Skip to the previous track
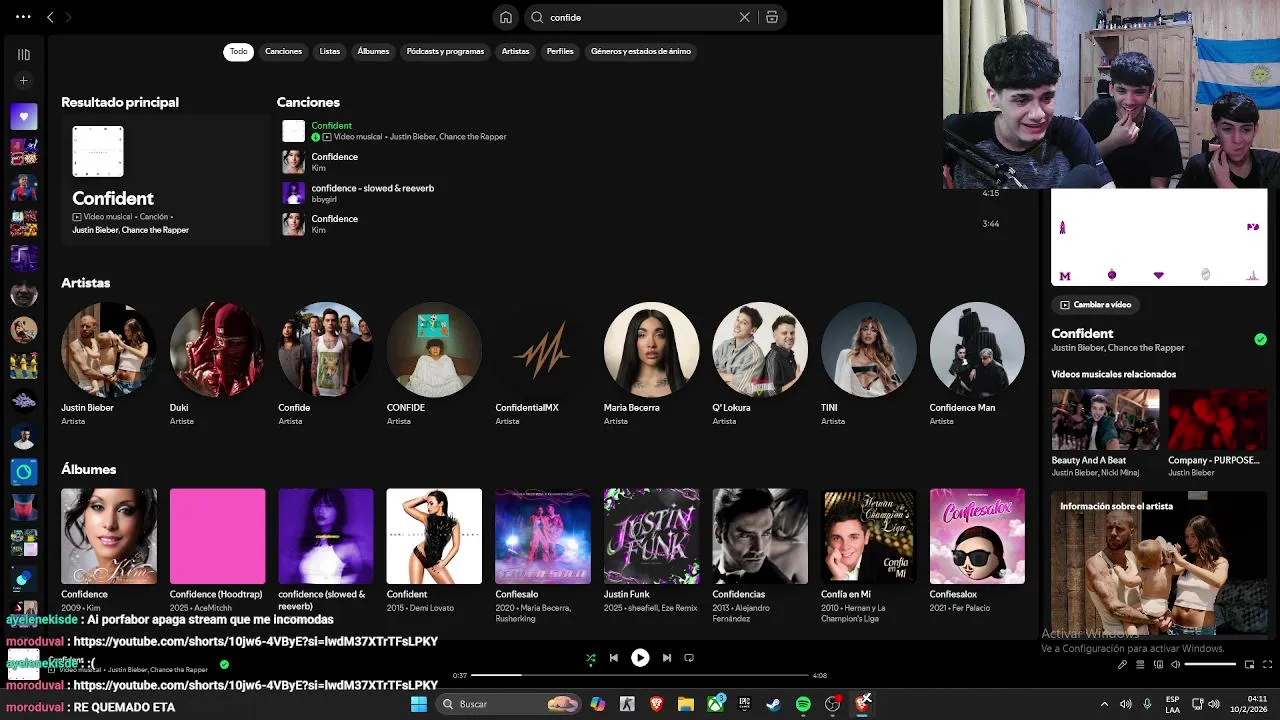This screenshot has width=1280, height=720. point(614,658)
